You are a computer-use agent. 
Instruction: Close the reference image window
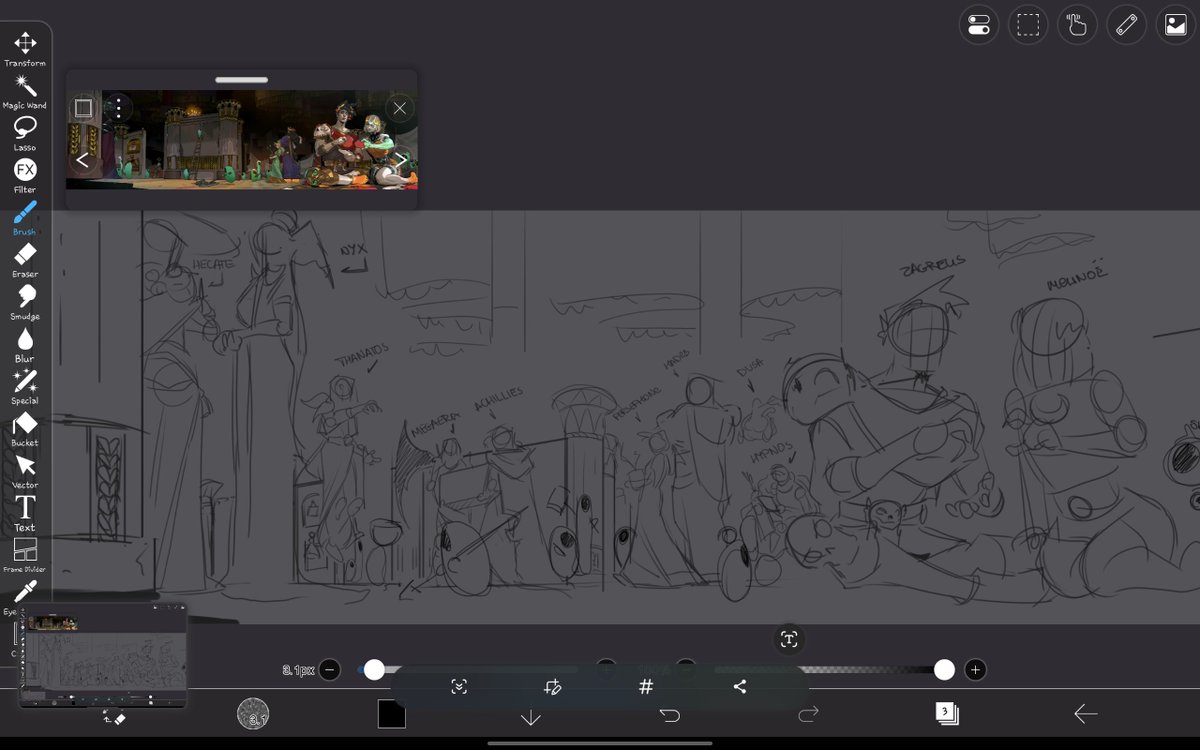pyautogui.click(x=400, y=108)
